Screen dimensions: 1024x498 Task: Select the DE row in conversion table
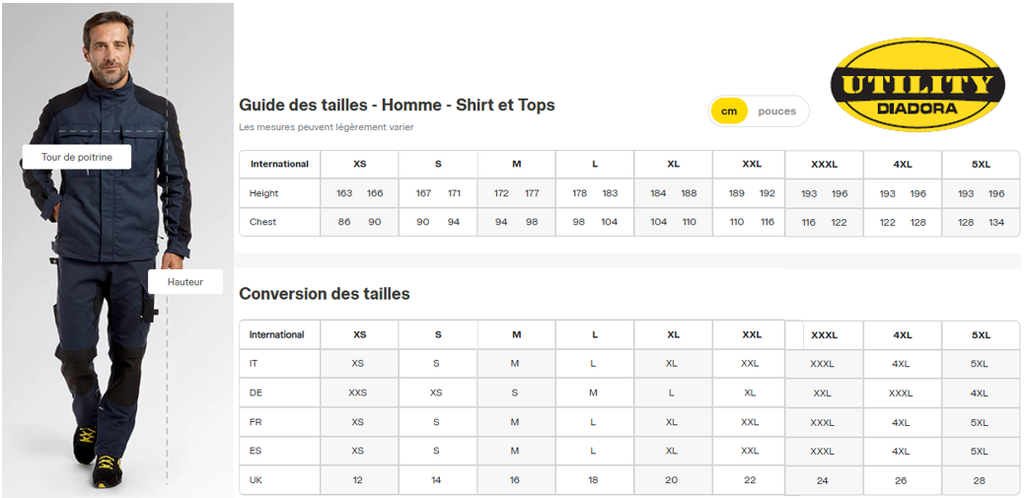point(256,393)
